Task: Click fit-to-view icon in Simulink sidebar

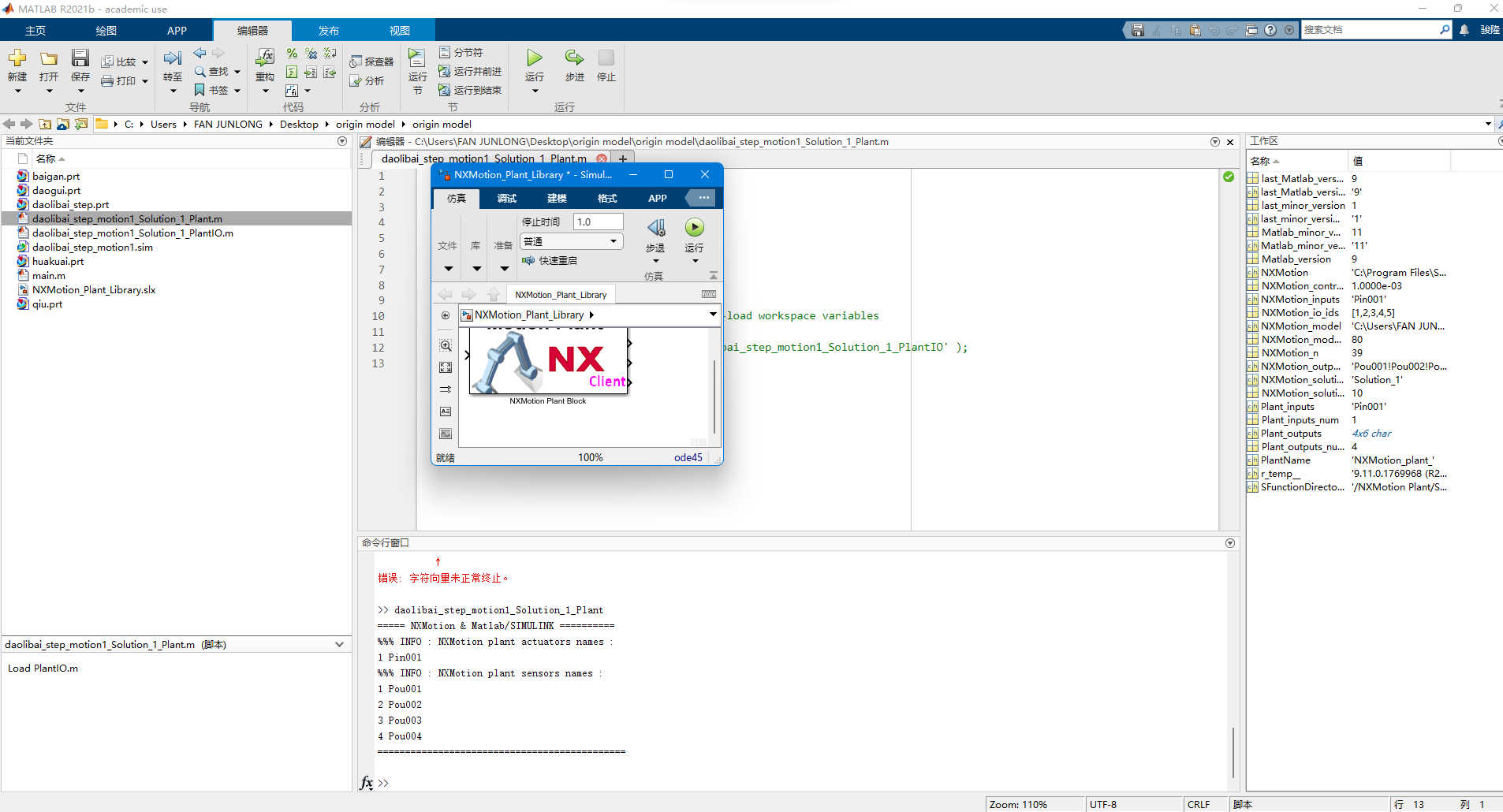Action: click(446, 367)
